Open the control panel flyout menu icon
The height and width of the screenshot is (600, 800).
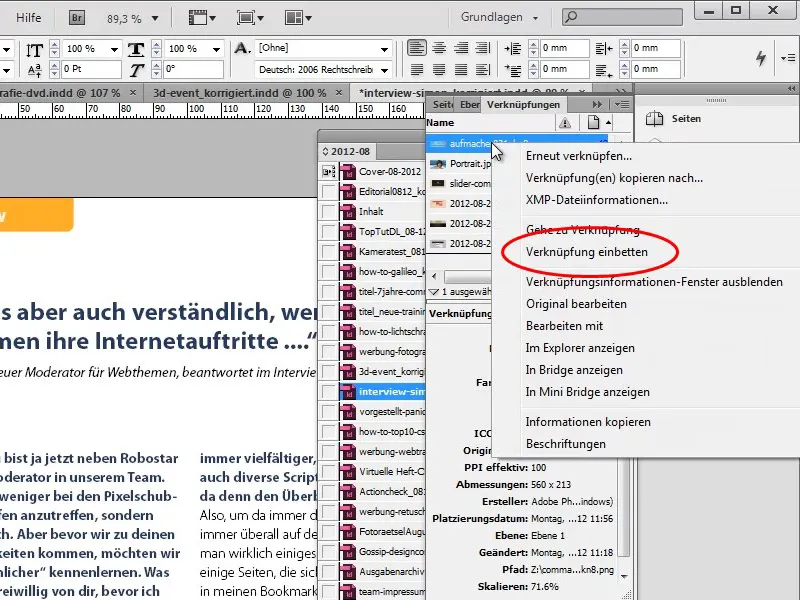pyautogui.click(x=788, y=58)
